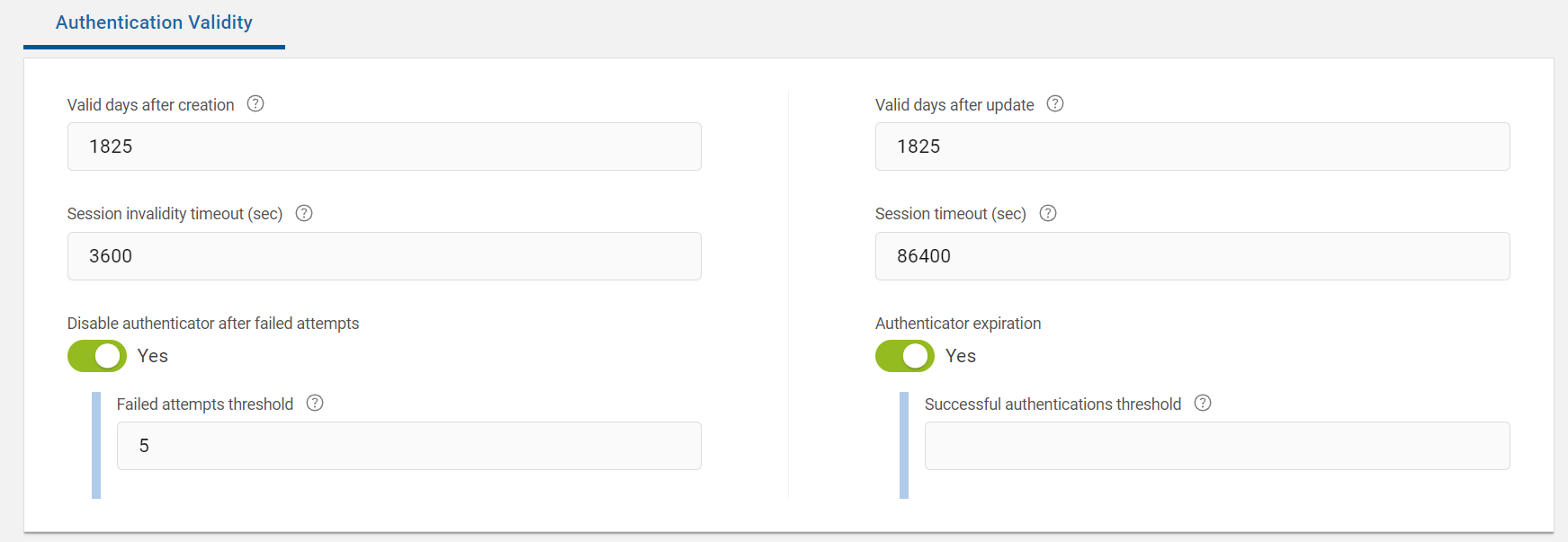Image resolution: width=1568 pixels, height=542 pixels.
Task: Click the Yes label beside Authenticator expiration
Action: (961, 356)
